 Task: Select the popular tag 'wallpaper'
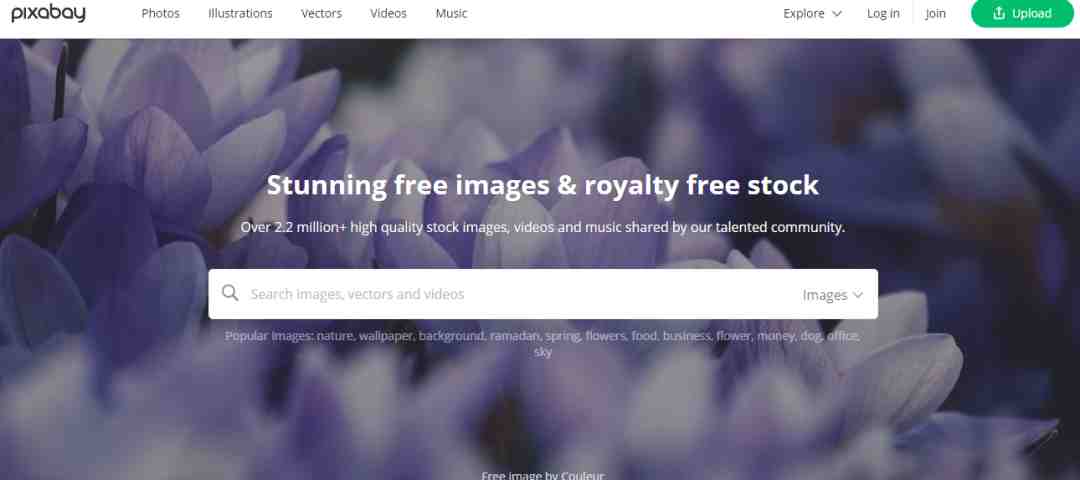(386, 336)
